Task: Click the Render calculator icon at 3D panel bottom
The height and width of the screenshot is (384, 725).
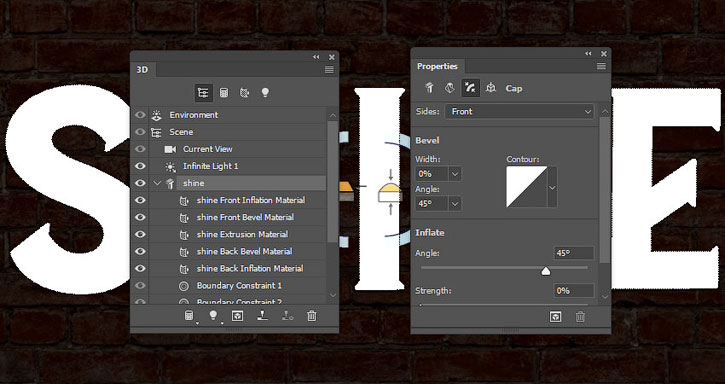Action: 189,316
